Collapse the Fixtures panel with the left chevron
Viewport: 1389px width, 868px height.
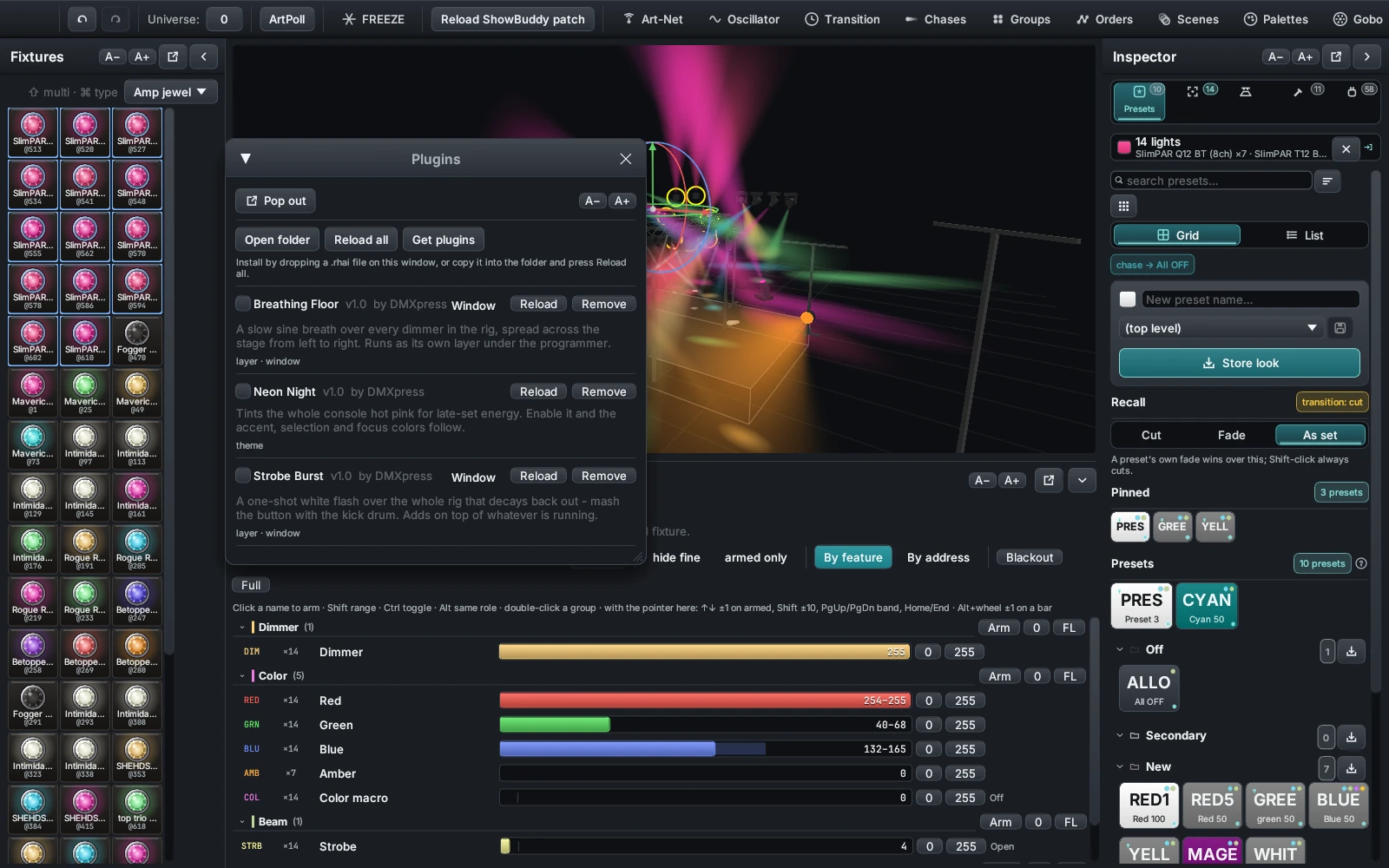[x=203, y=56]
